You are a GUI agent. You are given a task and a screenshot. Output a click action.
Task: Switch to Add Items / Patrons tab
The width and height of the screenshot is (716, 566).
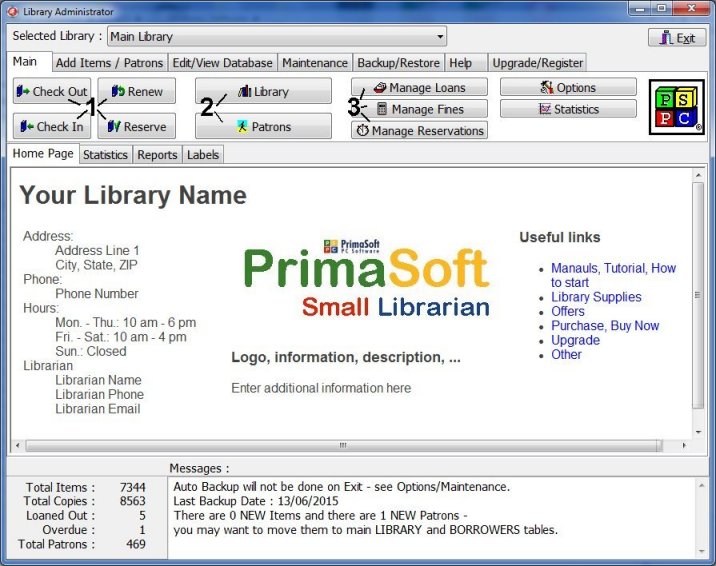109,63
